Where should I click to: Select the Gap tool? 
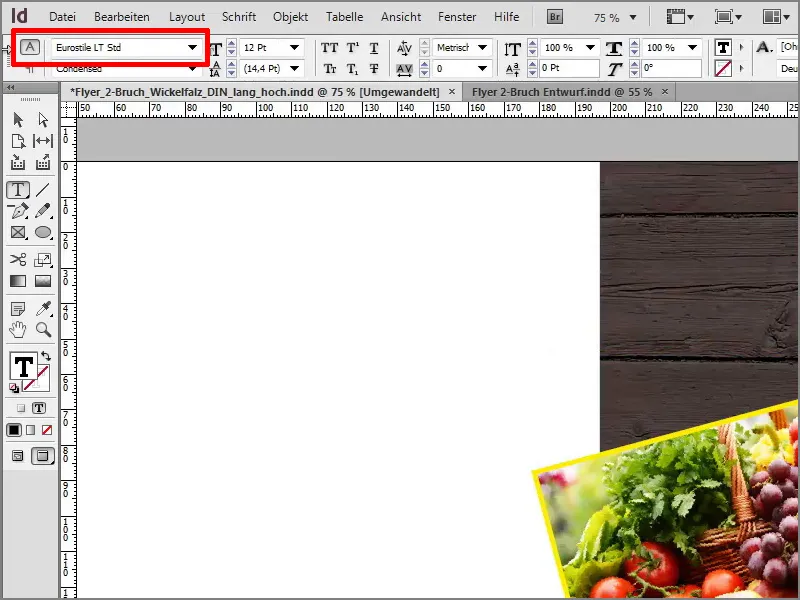43,141
